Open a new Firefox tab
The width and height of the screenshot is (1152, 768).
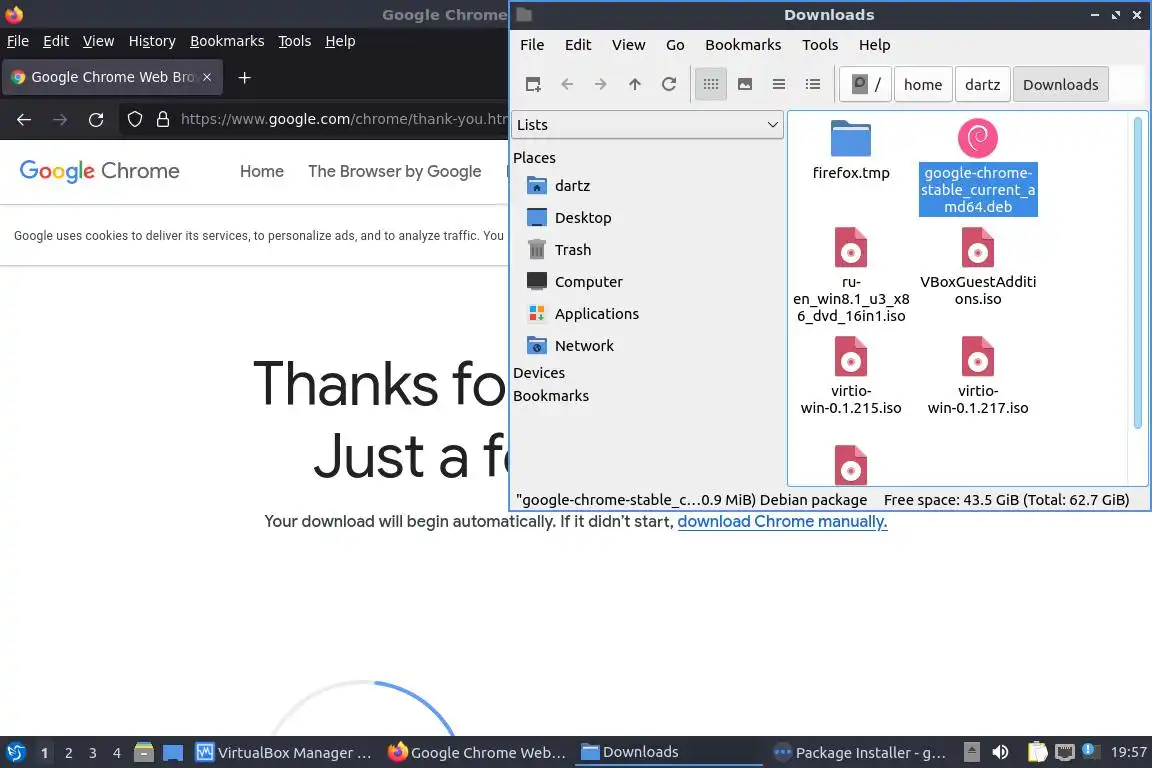pos(245,77)
